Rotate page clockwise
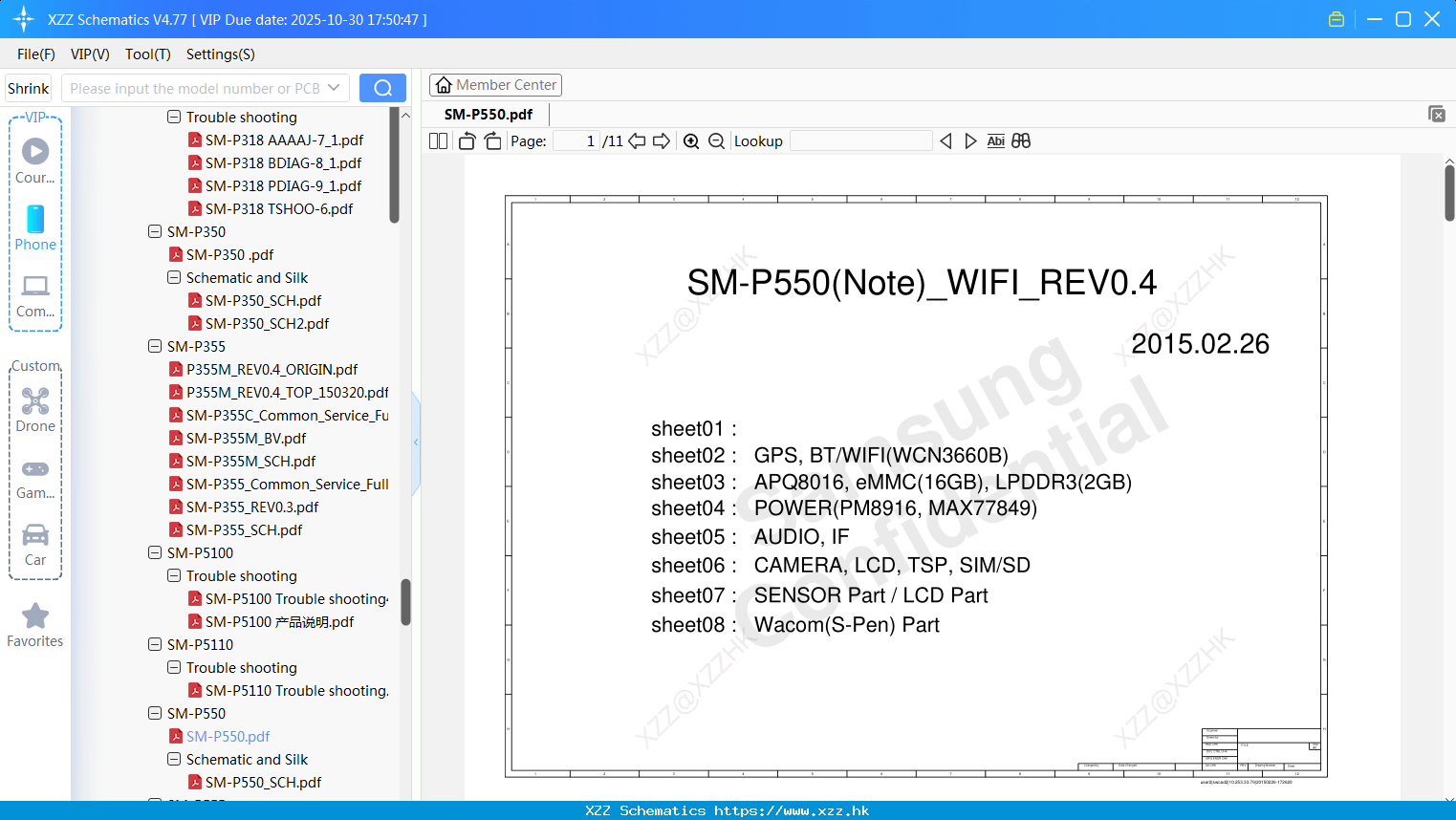 pyautogui.click(x=492, y=141)
